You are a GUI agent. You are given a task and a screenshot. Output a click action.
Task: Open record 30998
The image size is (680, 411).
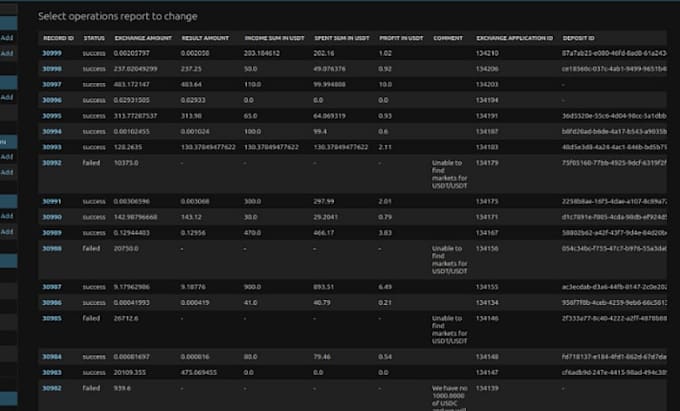(x=52, y=69)
